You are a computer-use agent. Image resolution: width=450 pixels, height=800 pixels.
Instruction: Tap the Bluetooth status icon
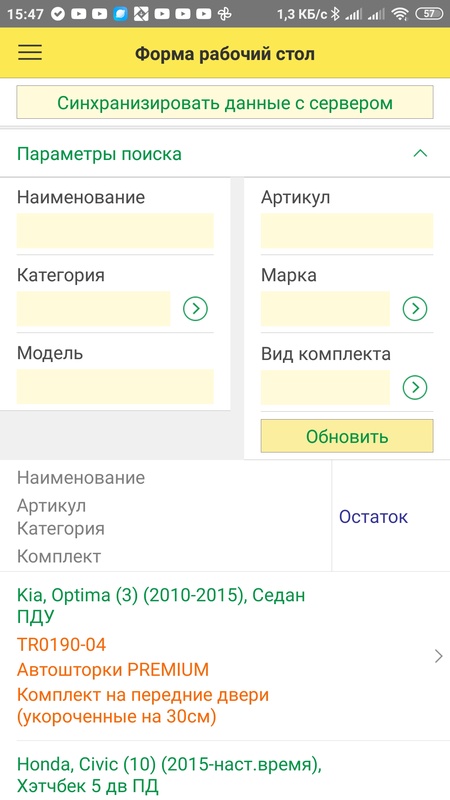(335, 14)
